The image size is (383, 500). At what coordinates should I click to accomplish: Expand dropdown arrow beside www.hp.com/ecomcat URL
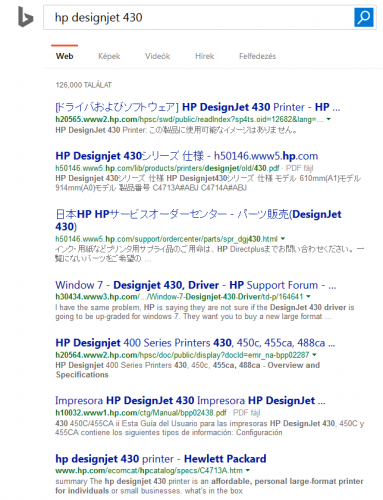tap(248, 470)
